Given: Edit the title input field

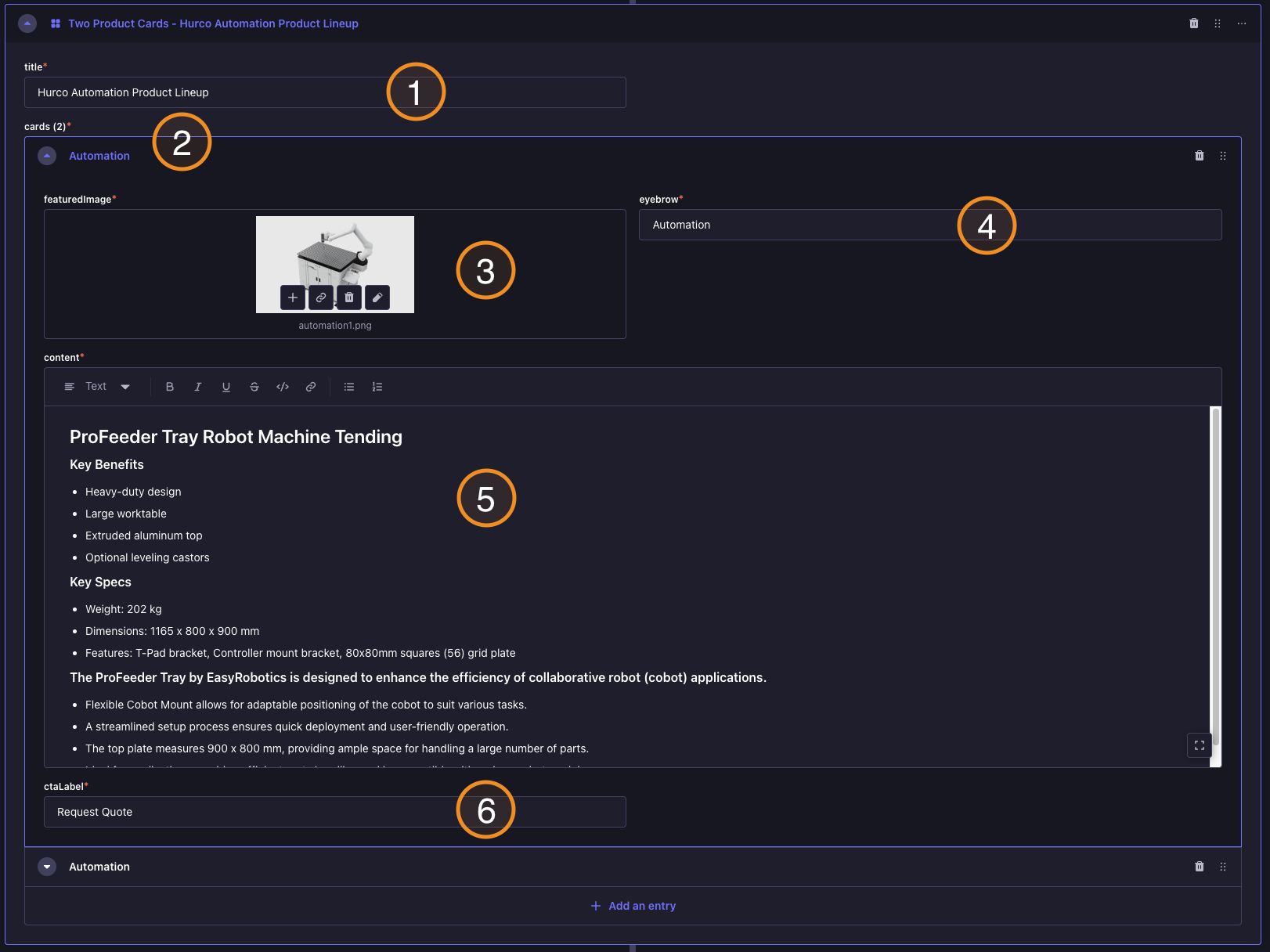Looking at the screenshot, I should 325,92.
